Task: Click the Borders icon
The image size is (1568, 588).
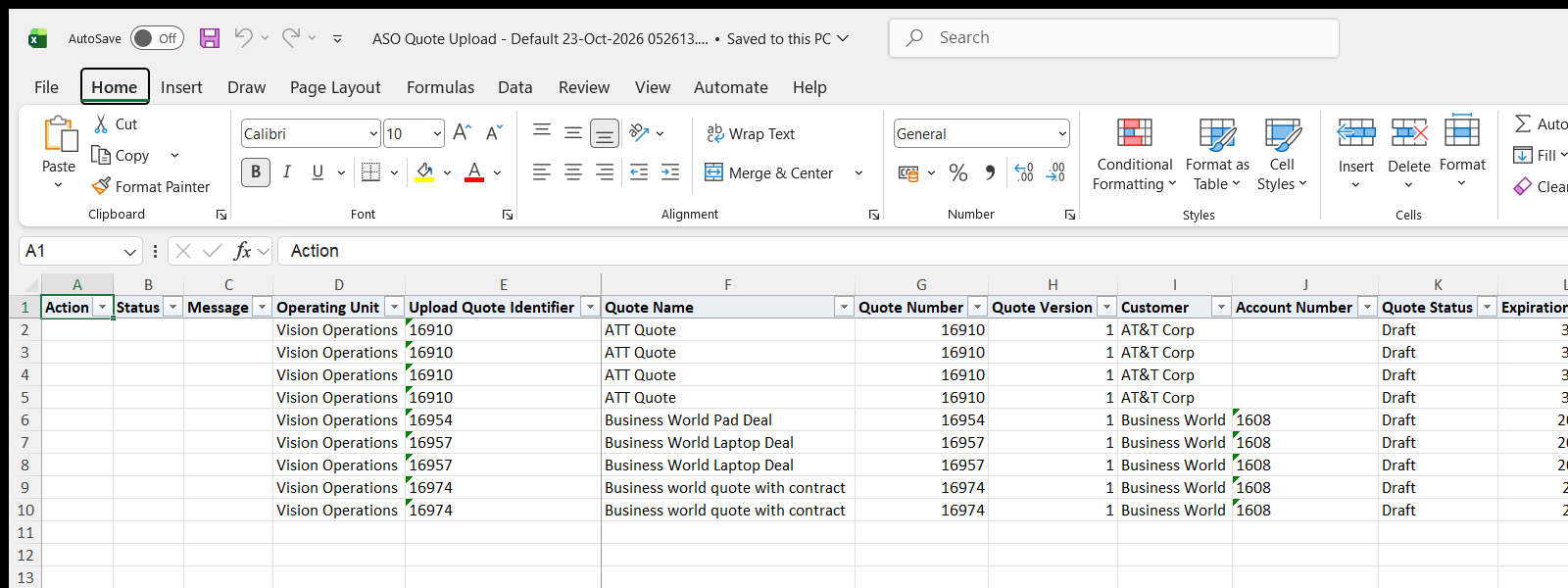Action: (370, 172)
